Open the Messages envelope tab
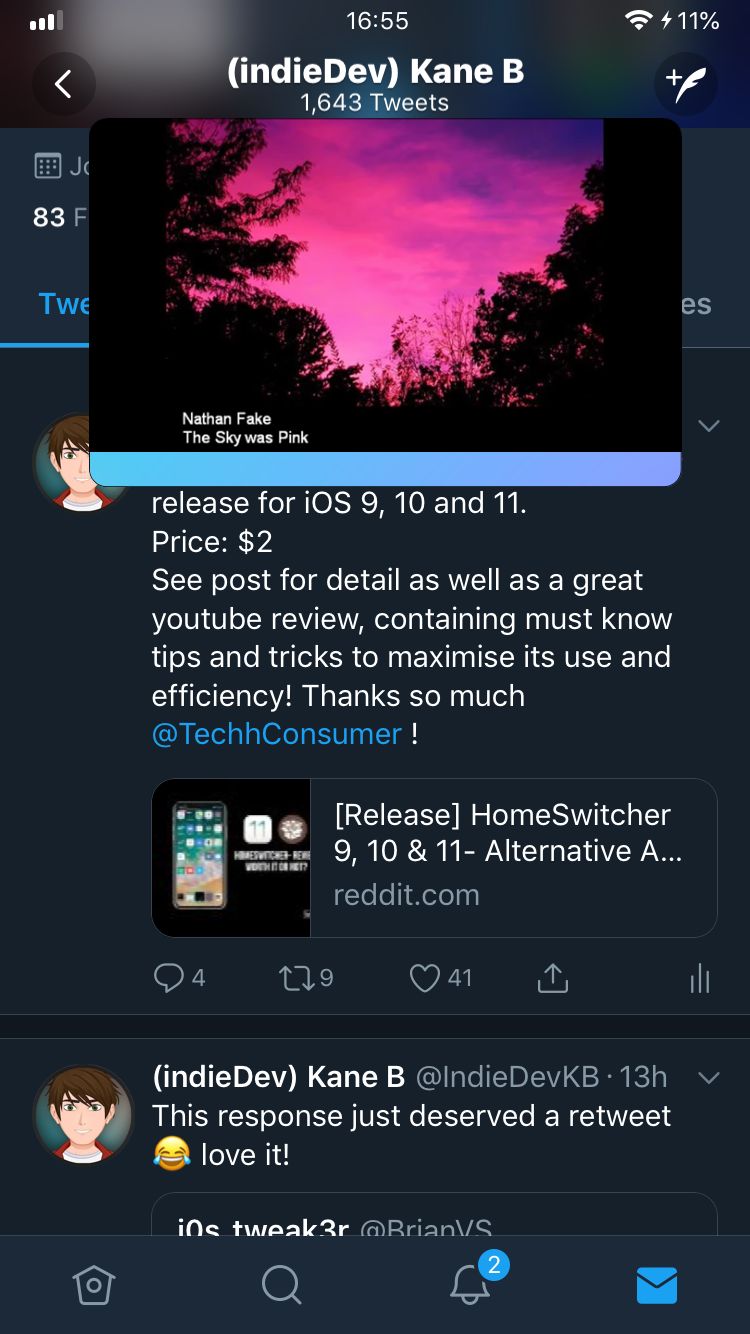Screen dimensions: 750x1334 [657, 1285]
